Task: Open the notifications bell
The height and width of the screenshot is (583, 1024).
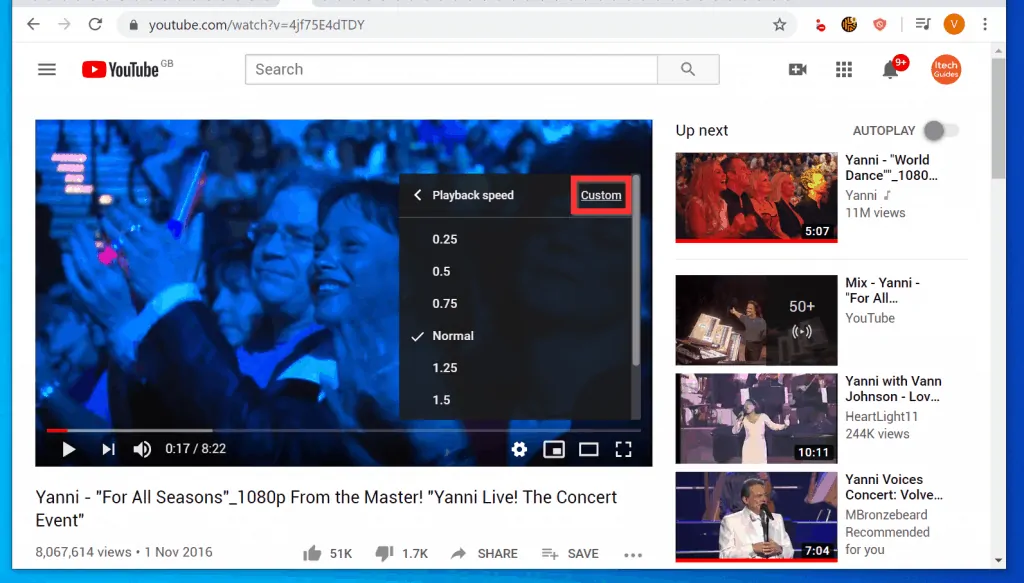Action: tap(890, 69)
